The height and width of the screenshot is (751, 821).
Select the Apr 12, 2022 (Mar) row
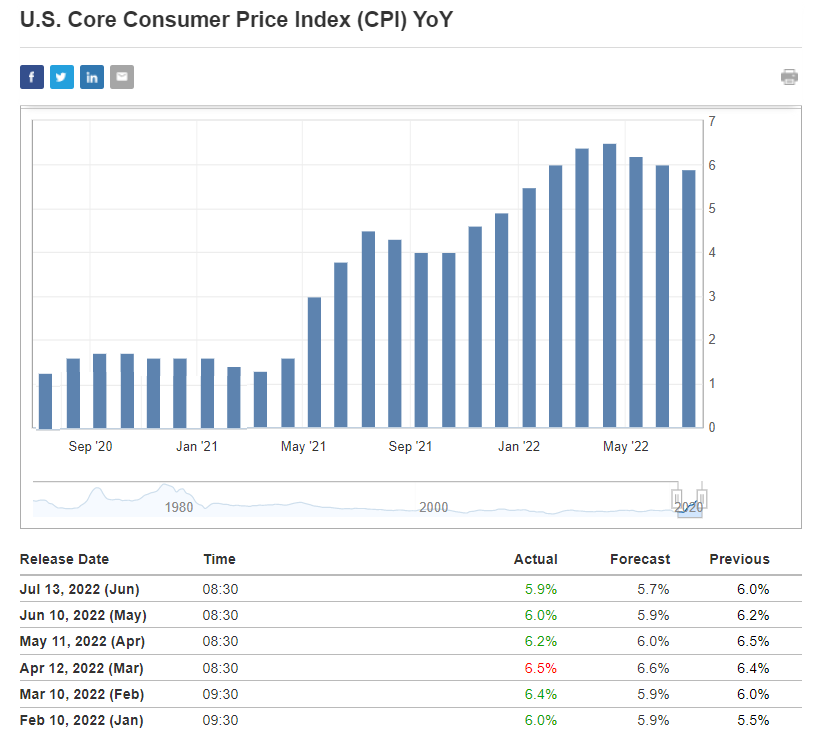[x=410, y=668]
